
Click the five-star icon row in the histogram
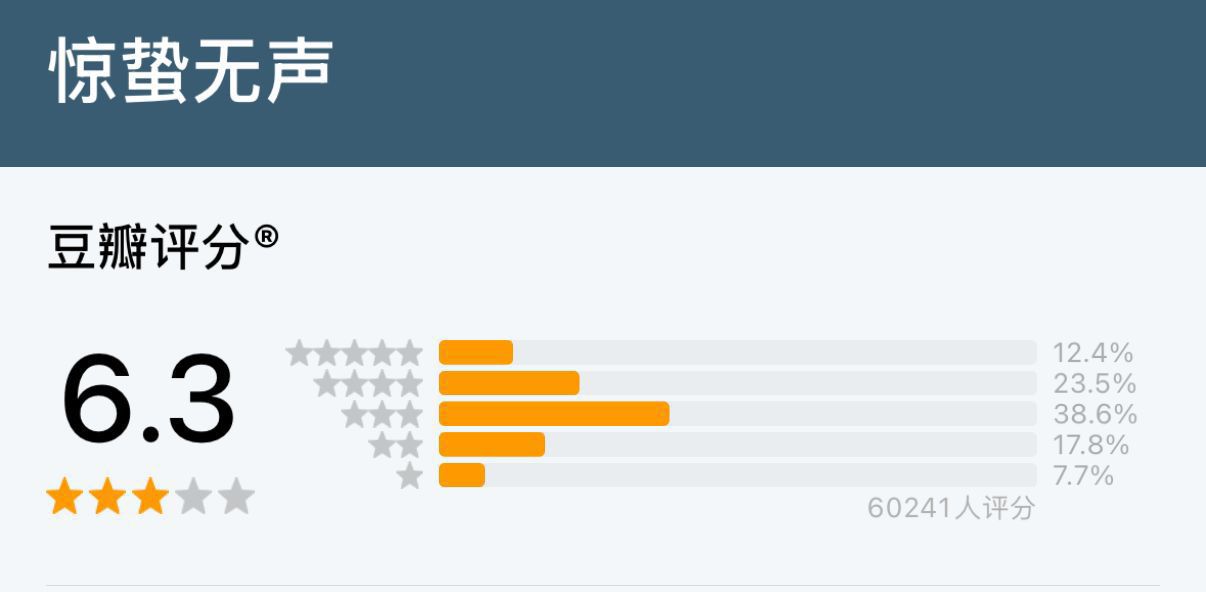[x=355, y=353]
